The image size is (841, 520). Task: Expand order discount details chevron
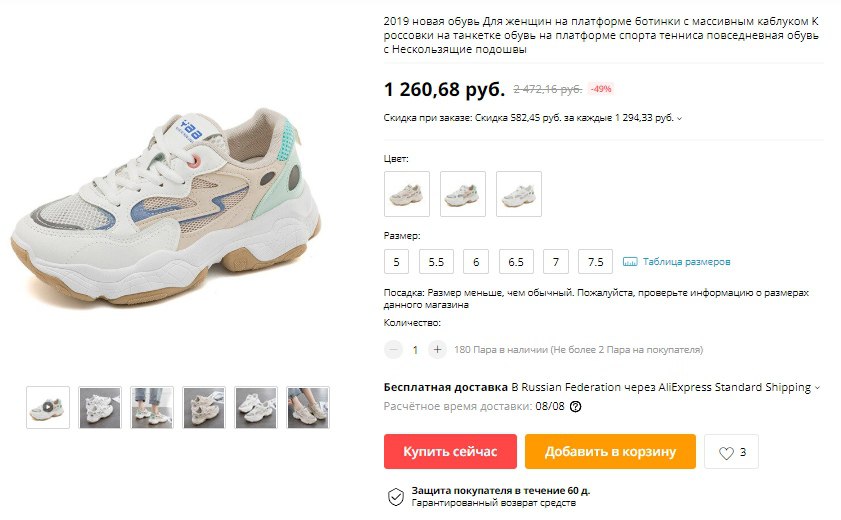[680, 118]
